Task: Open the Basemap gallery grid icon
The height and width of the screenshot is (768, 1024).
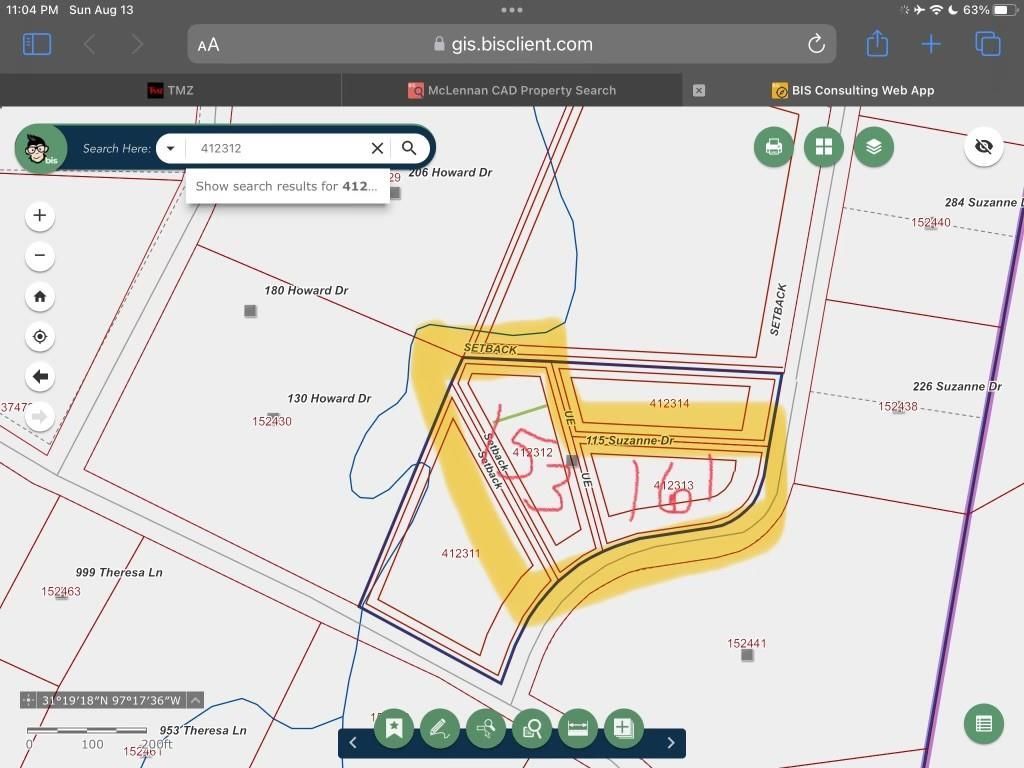Action: pos(824,147)
